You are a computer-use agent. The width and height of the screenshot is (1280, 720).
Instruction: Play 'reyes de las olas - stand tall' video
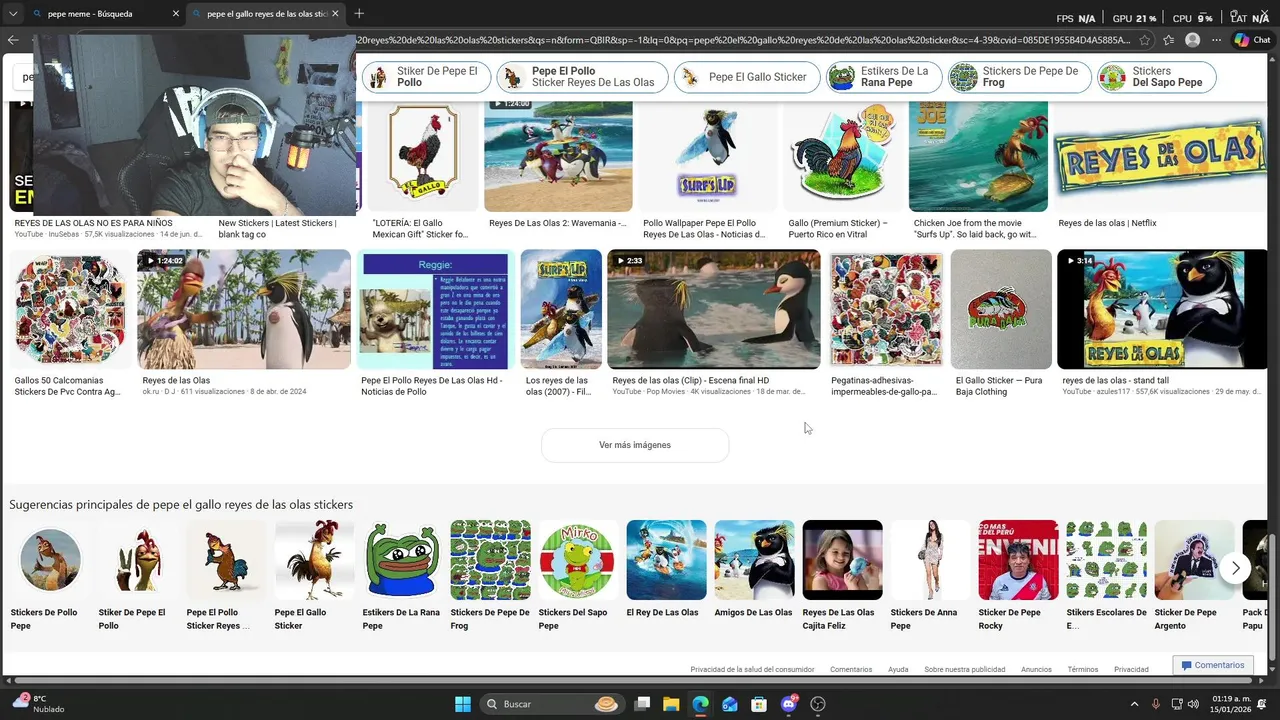tap(1162, 310)
